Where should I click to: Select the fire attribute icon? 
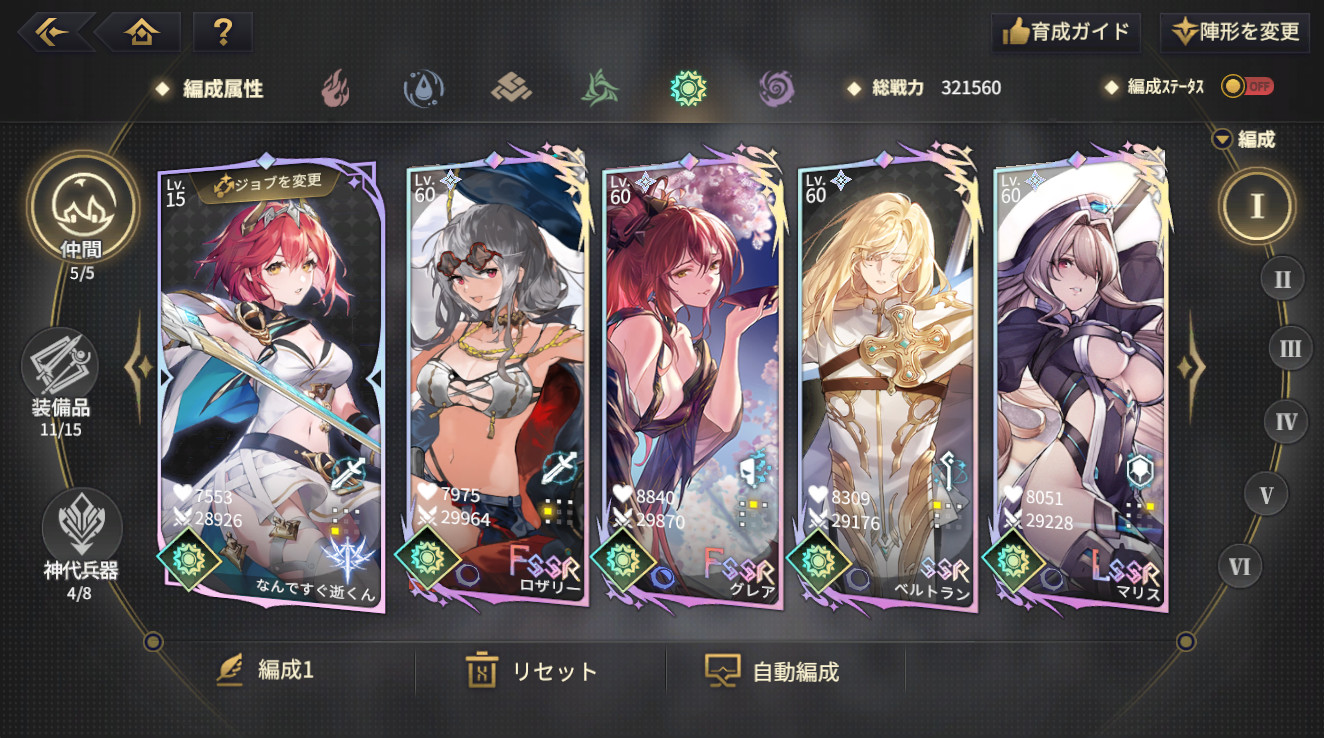click(335, 88)
